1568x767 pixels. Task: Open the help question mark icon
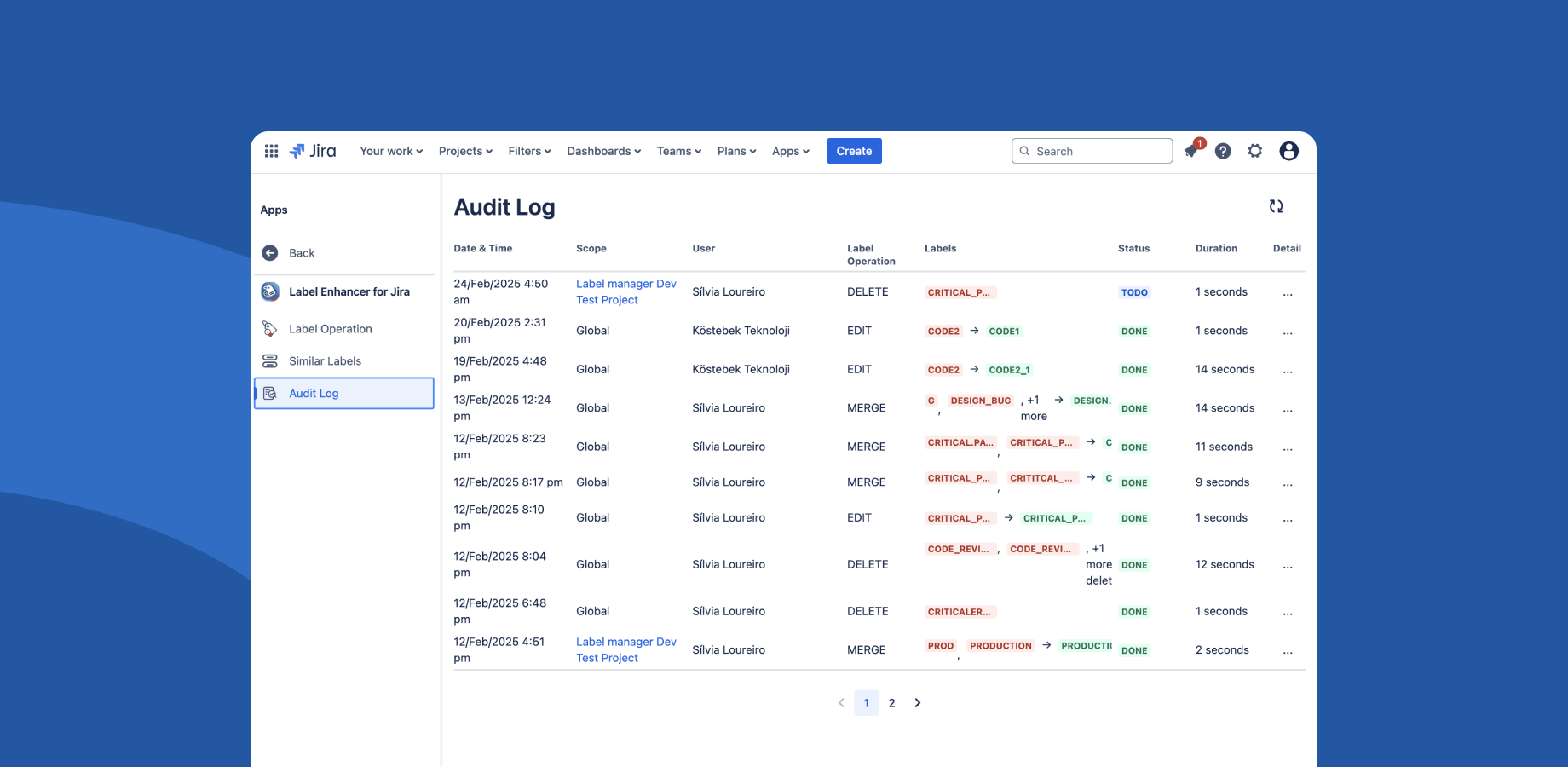[1223, 151]
